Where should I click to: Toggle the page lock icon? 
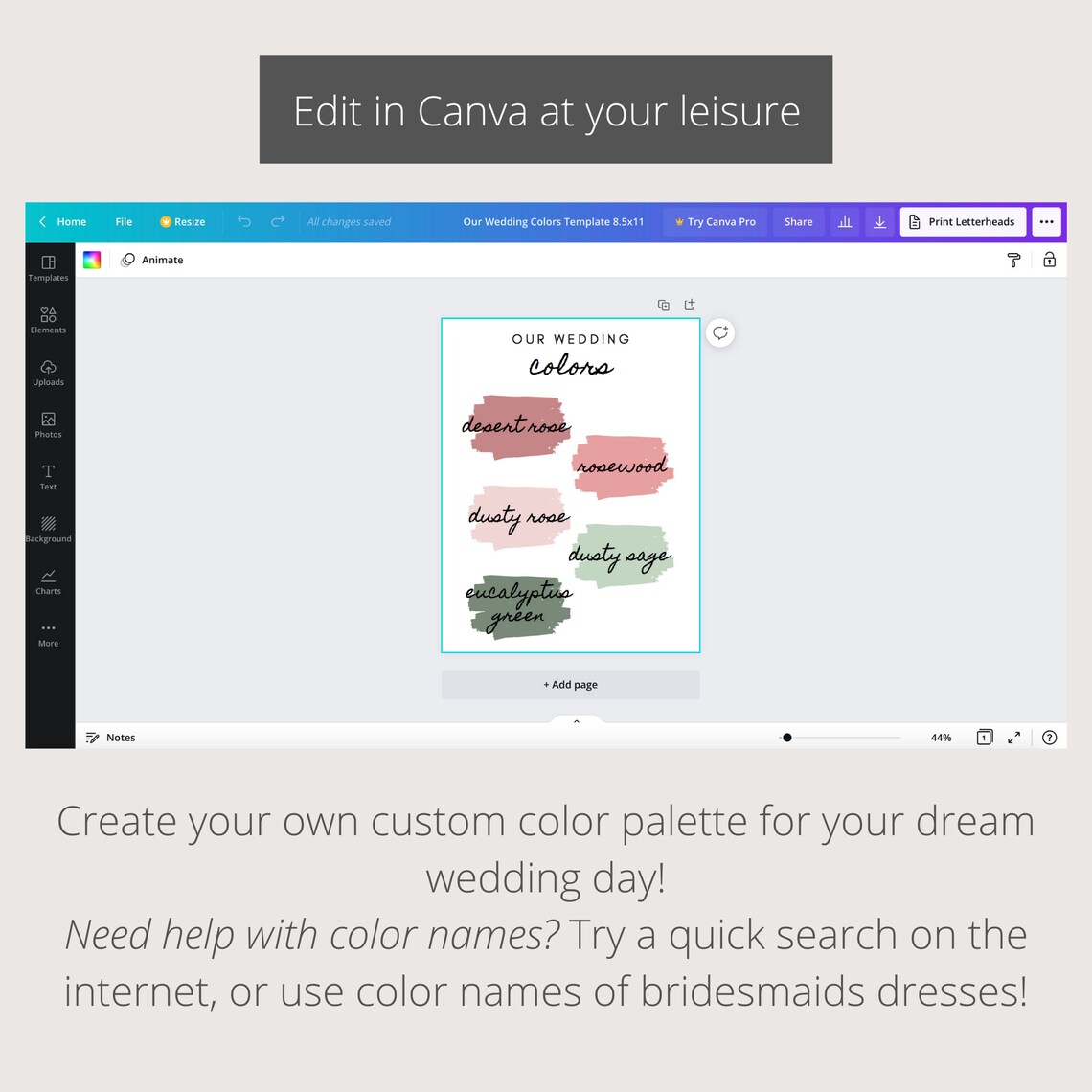coord(1050,260)
